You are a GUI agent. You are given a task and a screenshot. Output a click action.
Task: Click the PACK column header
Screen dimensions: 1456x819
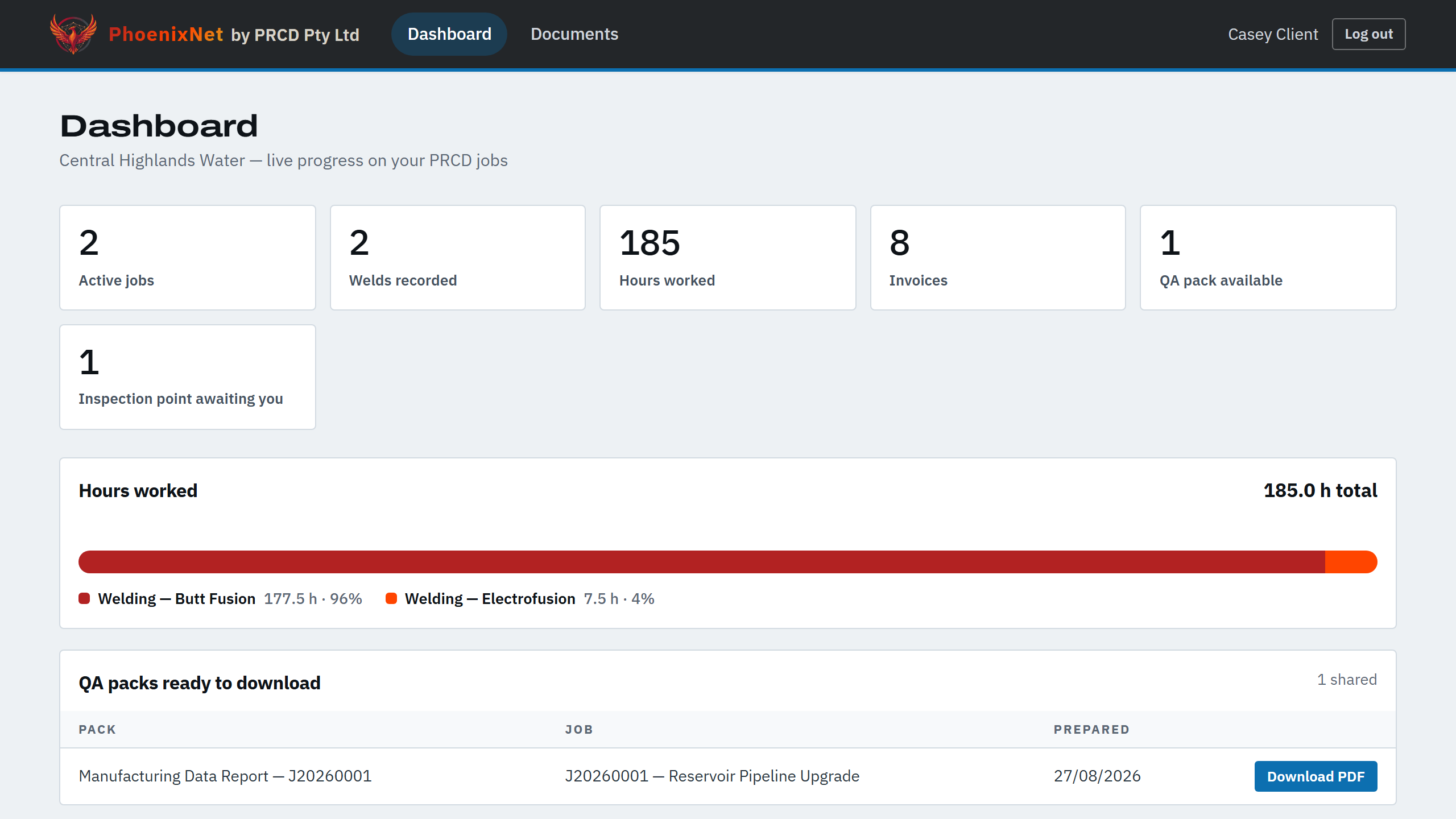[97, 730]
